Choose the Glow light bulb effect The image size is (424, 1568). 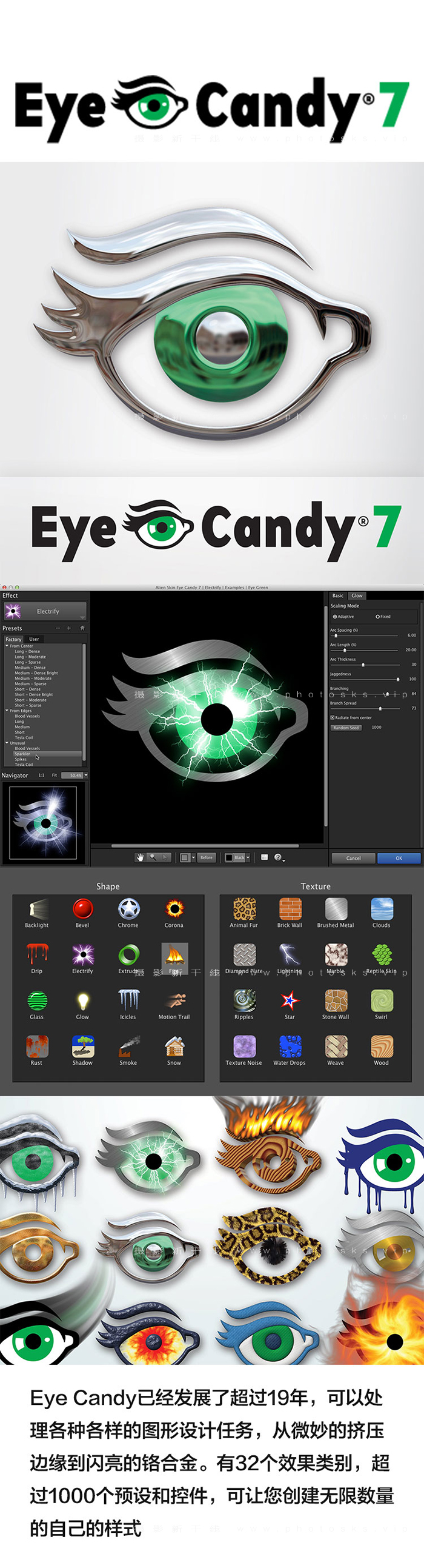pyautogui.click(x=83, y=1000)
